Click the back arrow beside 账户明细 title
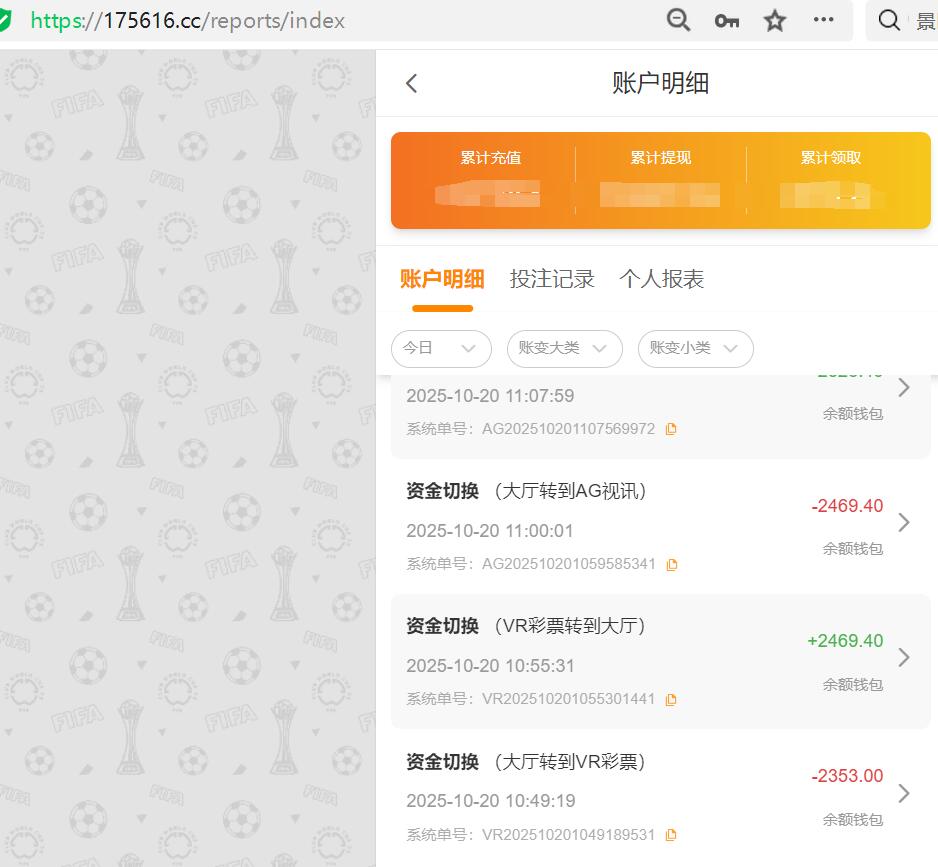Screen dimensions: 938x867 (411, 83)
